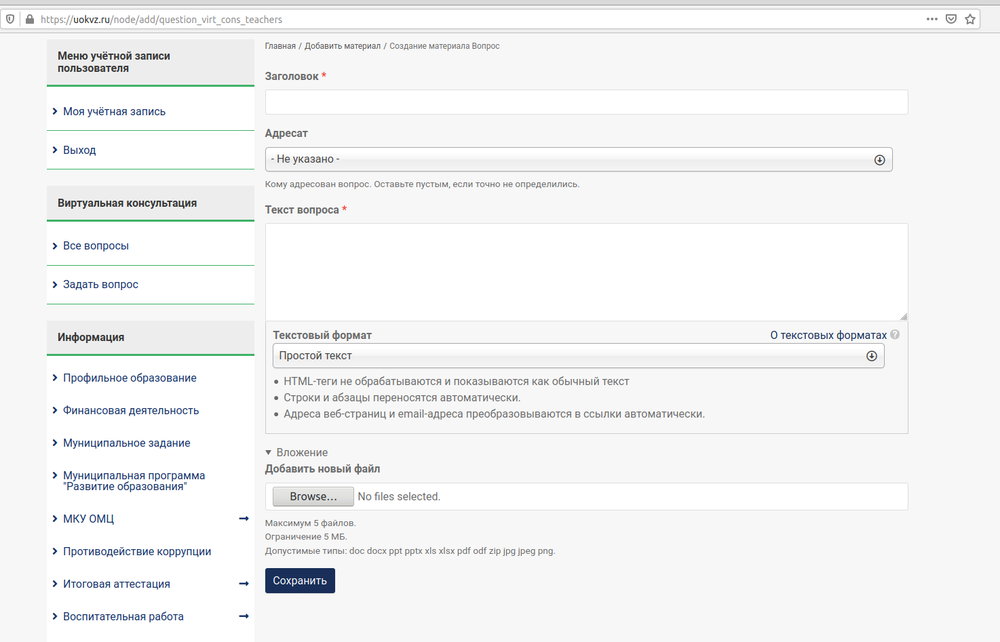Click the arrow icon next to Итоговая аттестация

[x=243, y=583]
